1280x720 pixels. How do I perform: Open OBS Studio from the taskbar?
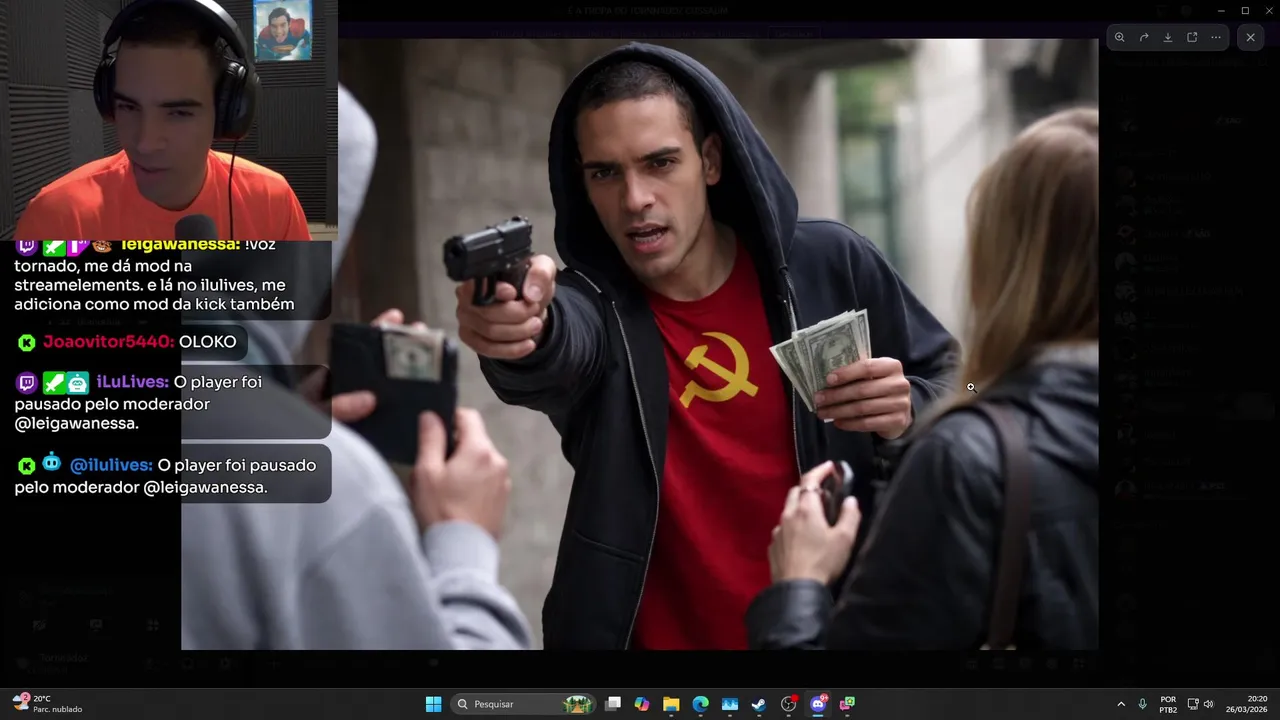point(789,704)
